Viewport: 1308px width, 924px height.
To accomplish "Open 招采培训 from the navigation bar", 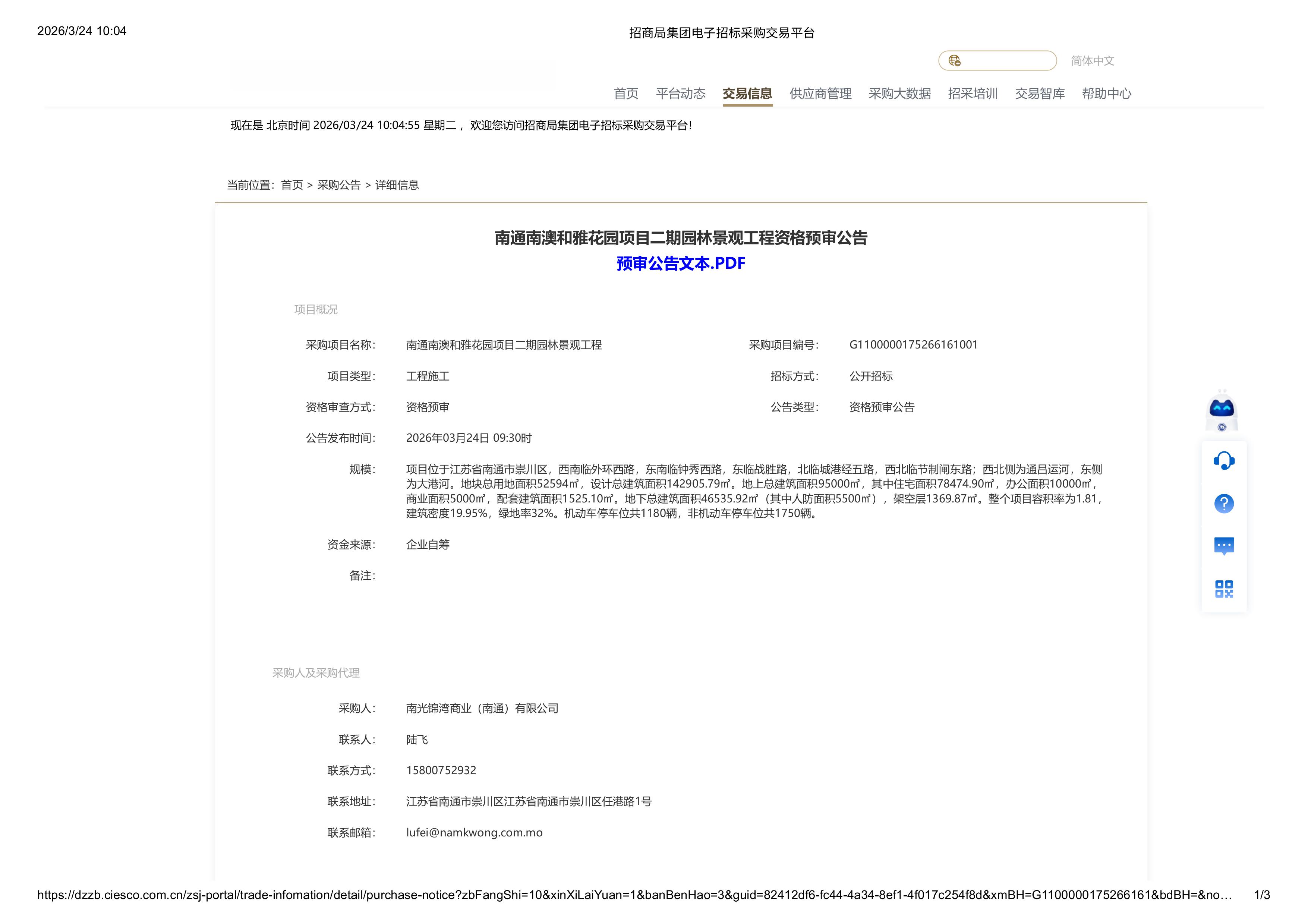I will point(973,94).
